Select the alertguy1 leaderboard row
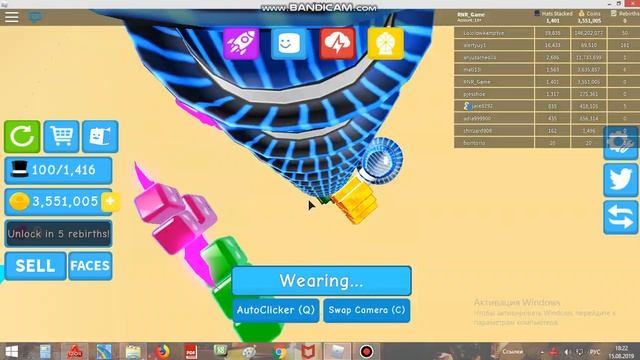The height and width of the screenshot is (360, 640). pos(547,45)
